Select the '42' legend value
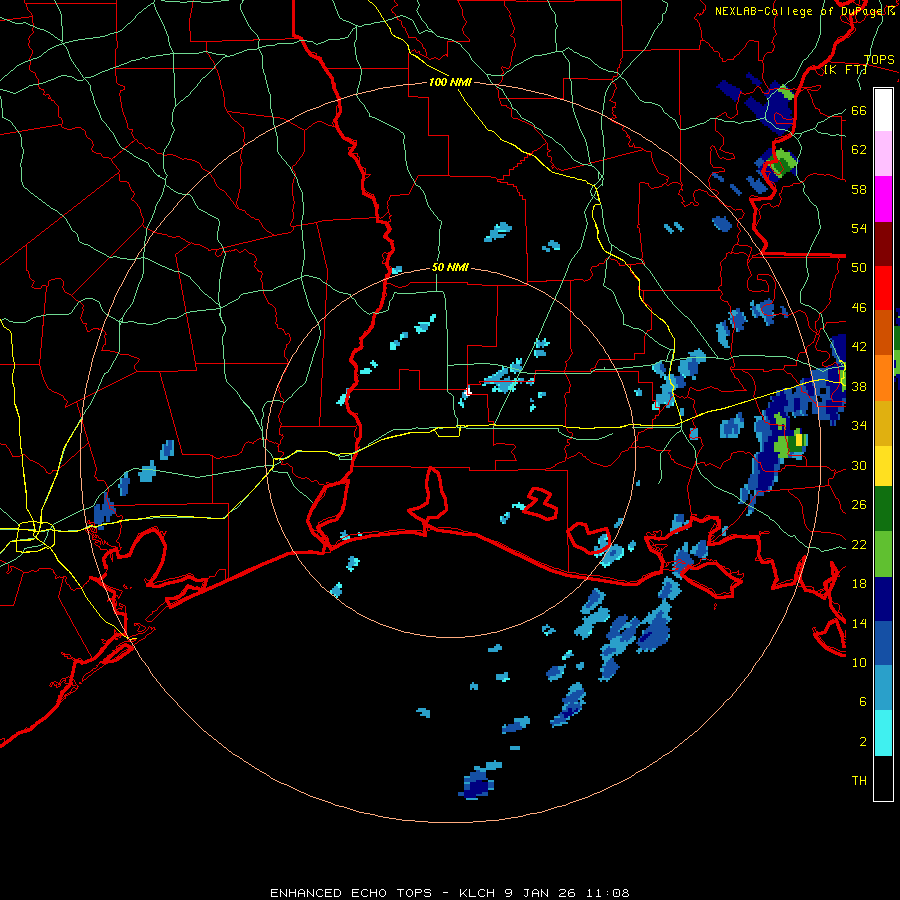 tap(859, 347)
